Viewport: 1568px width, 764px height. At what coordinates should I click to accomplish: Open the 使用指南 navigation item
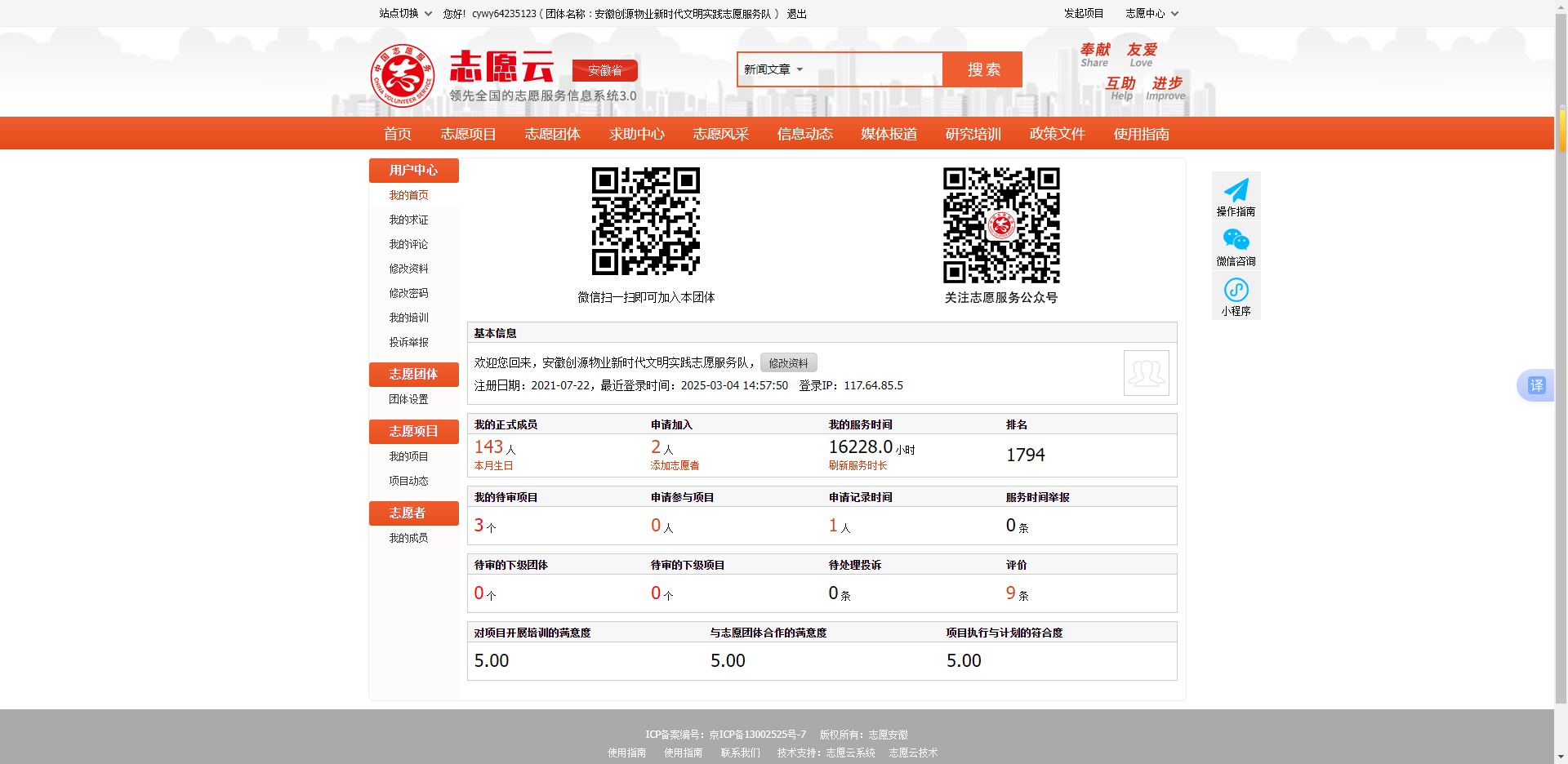pos(1142,134)
